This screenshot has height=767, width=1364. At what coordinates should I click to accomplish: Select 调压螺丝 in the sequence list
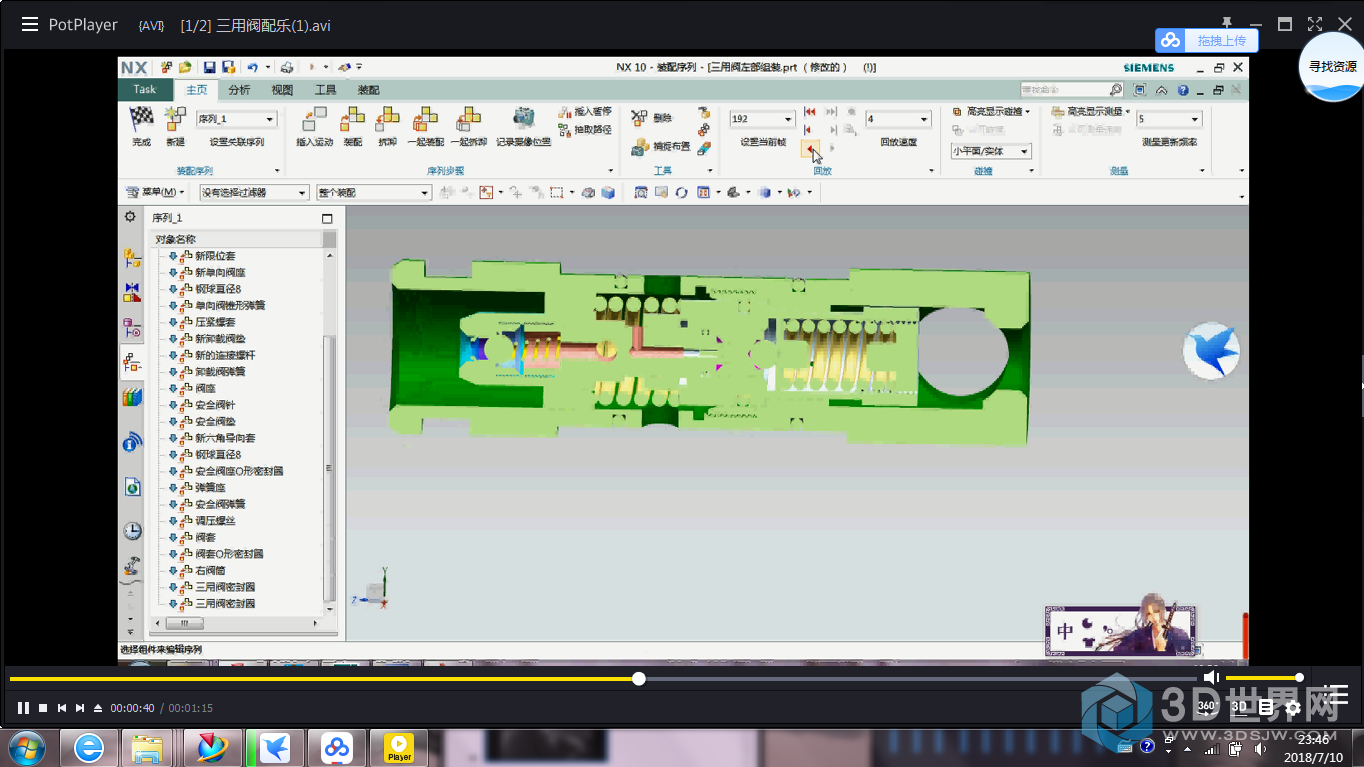coord(215,521)
